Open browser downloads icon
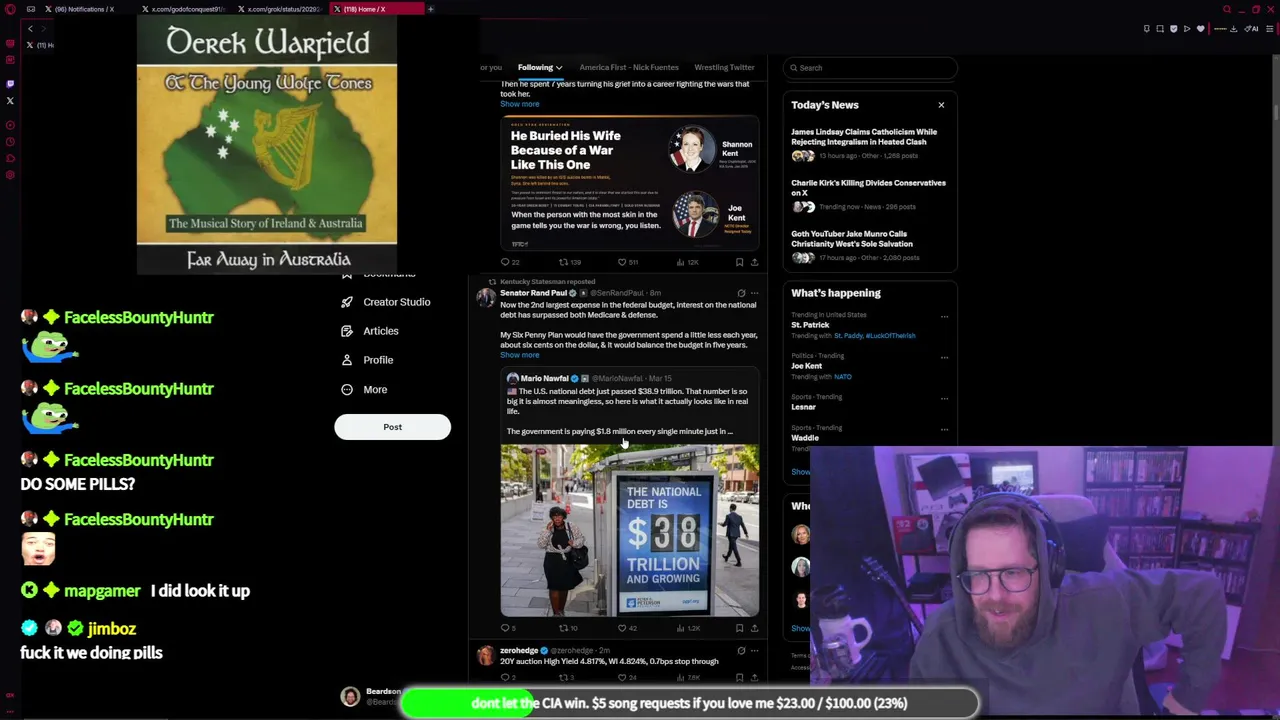This screenshot has width=1280, height=720. point(1233,29)
